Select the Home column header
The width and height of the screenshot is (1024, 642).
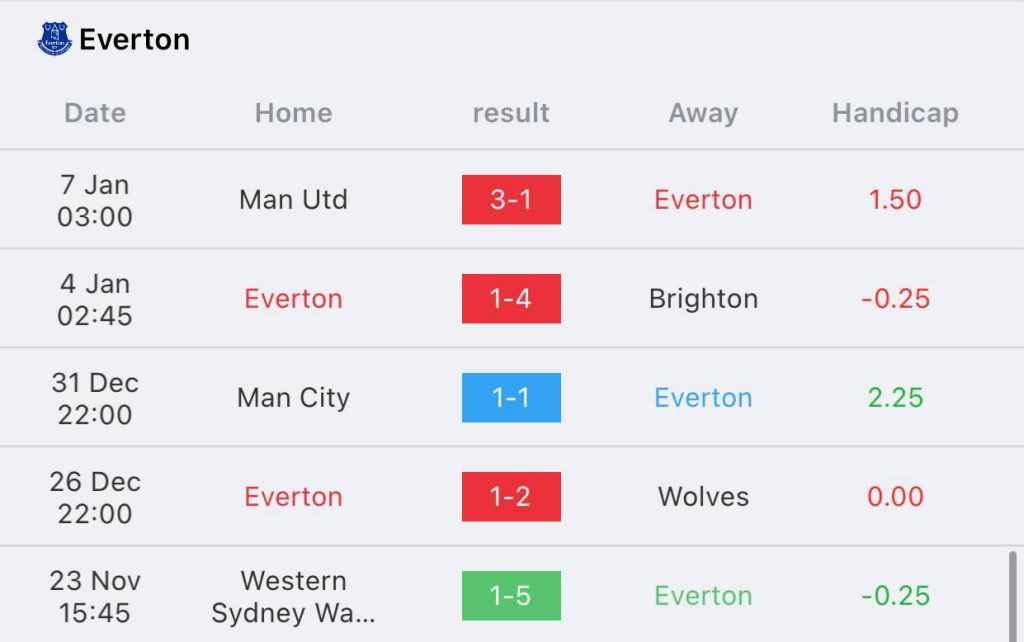tap(293, 113)
